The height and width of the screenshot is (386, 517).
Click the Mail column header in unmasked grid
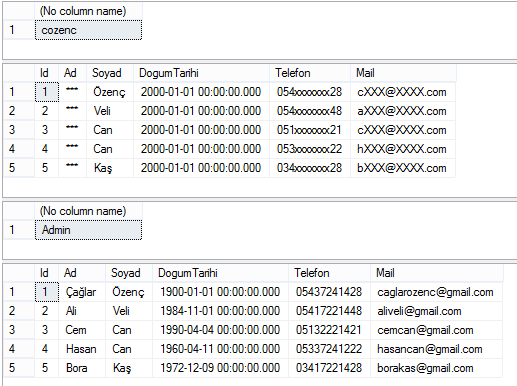coord(437,273)
